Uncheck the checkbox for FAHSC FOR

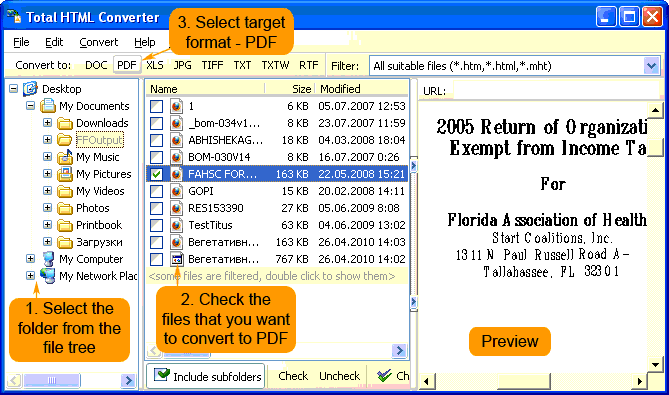[156, 174]
